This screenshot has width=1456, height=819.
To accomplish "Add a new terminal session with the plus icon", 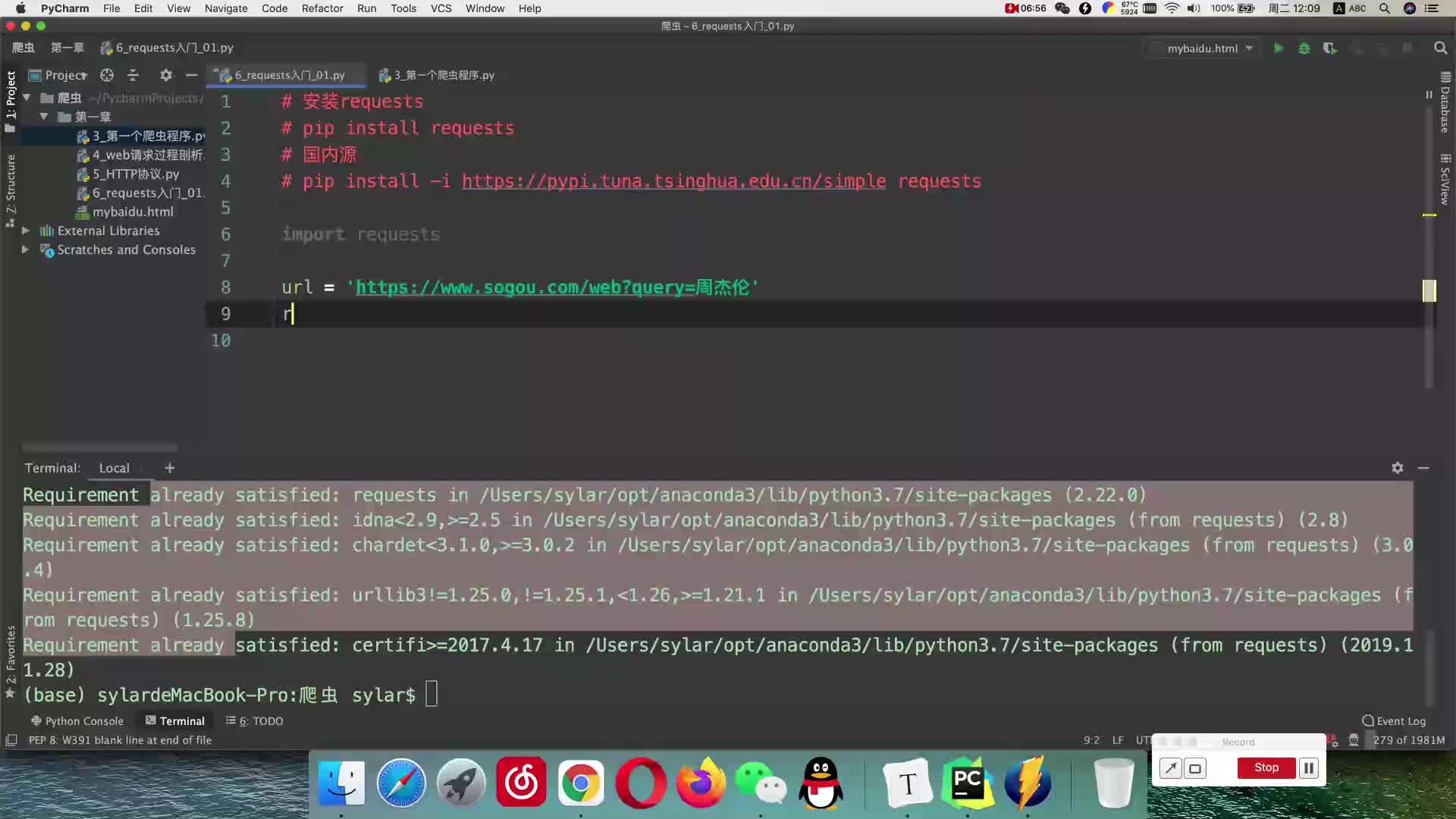I will (170, 468).
